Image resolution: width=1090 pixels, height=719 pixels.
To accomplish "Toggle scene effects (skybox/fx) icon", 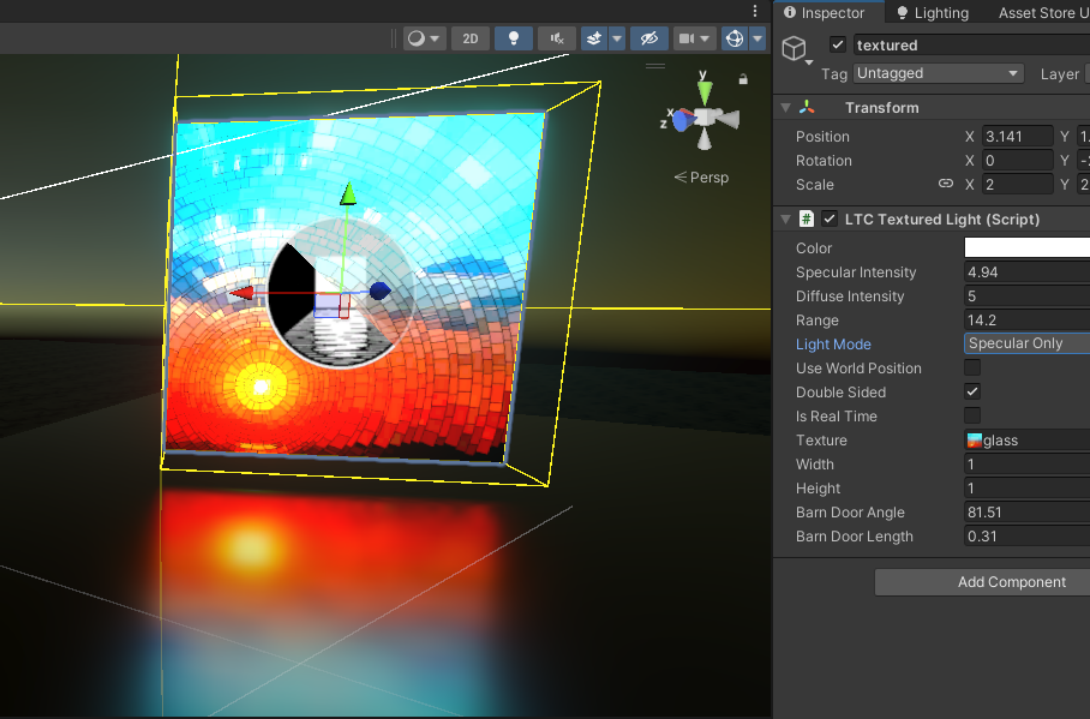I will pyautogui.click(x=595, y=39).
